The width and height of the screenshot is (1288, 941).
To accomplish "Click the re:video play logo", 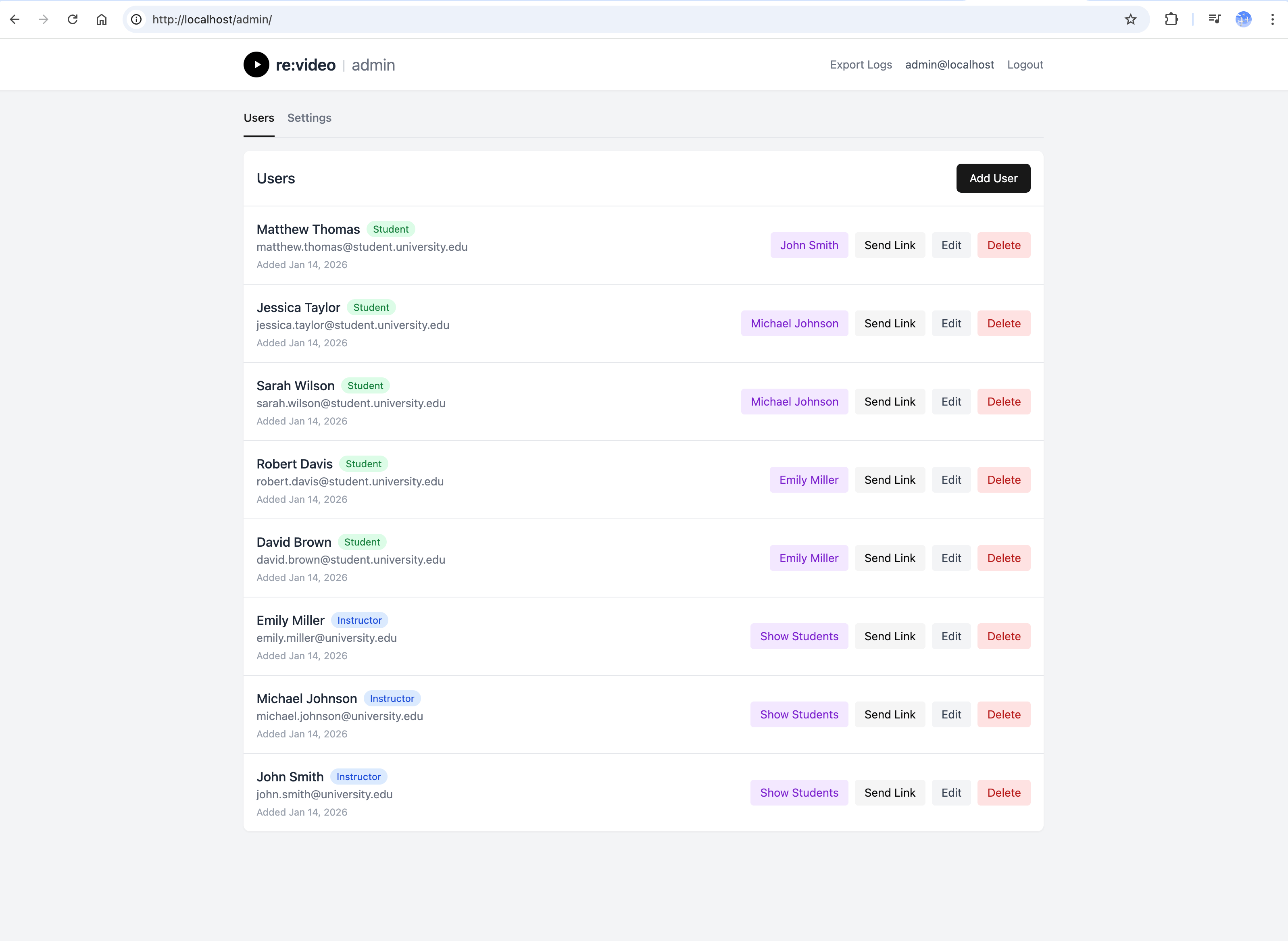I will 256,65.
